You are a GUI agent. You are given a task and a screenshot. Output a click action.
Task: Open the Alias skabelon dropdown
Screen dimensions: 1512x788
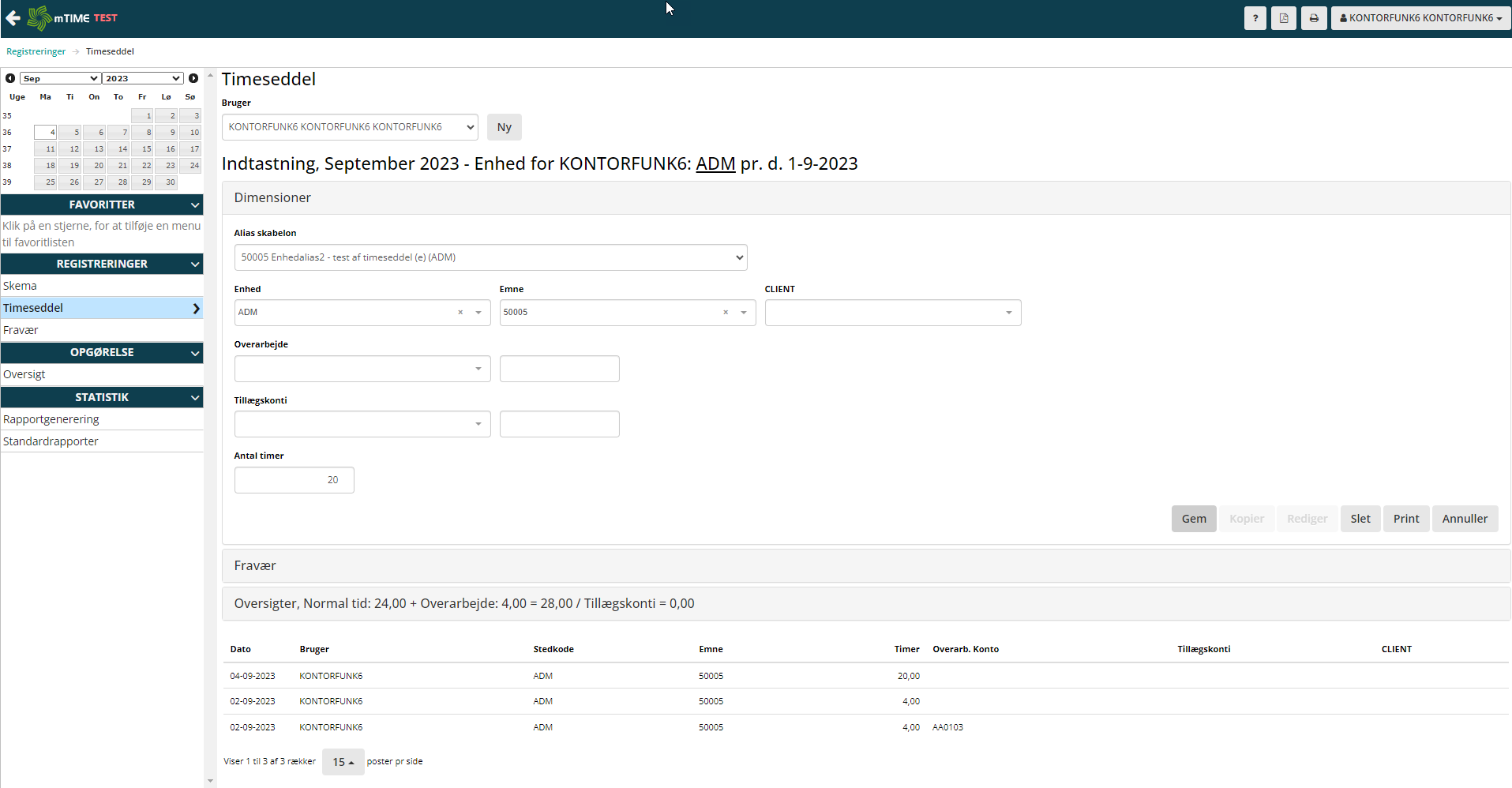[490, 257]
